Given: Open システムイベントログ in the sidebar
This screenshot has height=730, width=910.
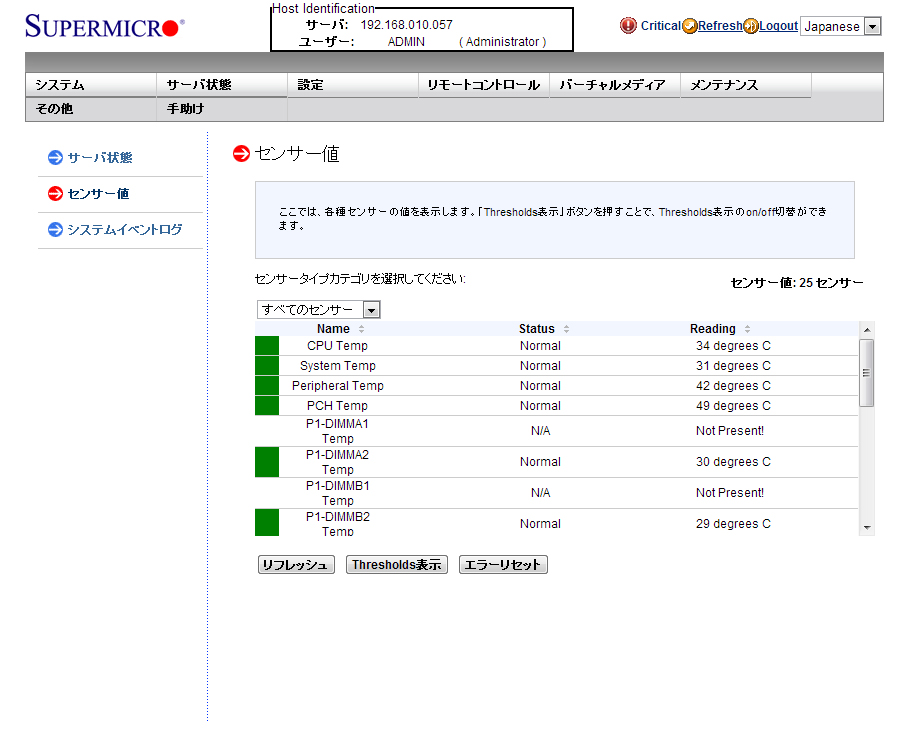Looking at the screenshot, I should (x=125, y=229).
